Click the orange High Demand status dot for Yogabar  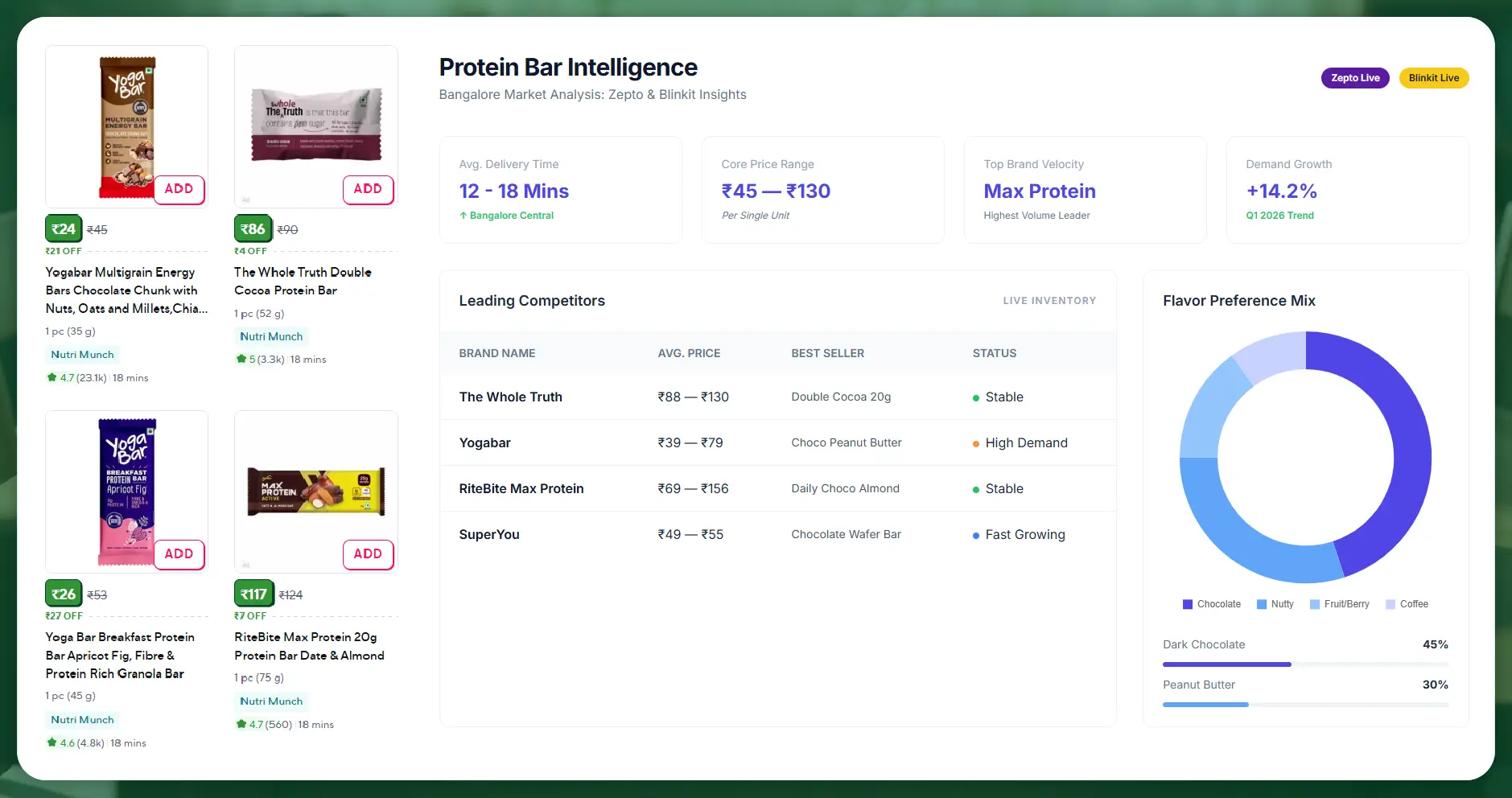(975, 443)
